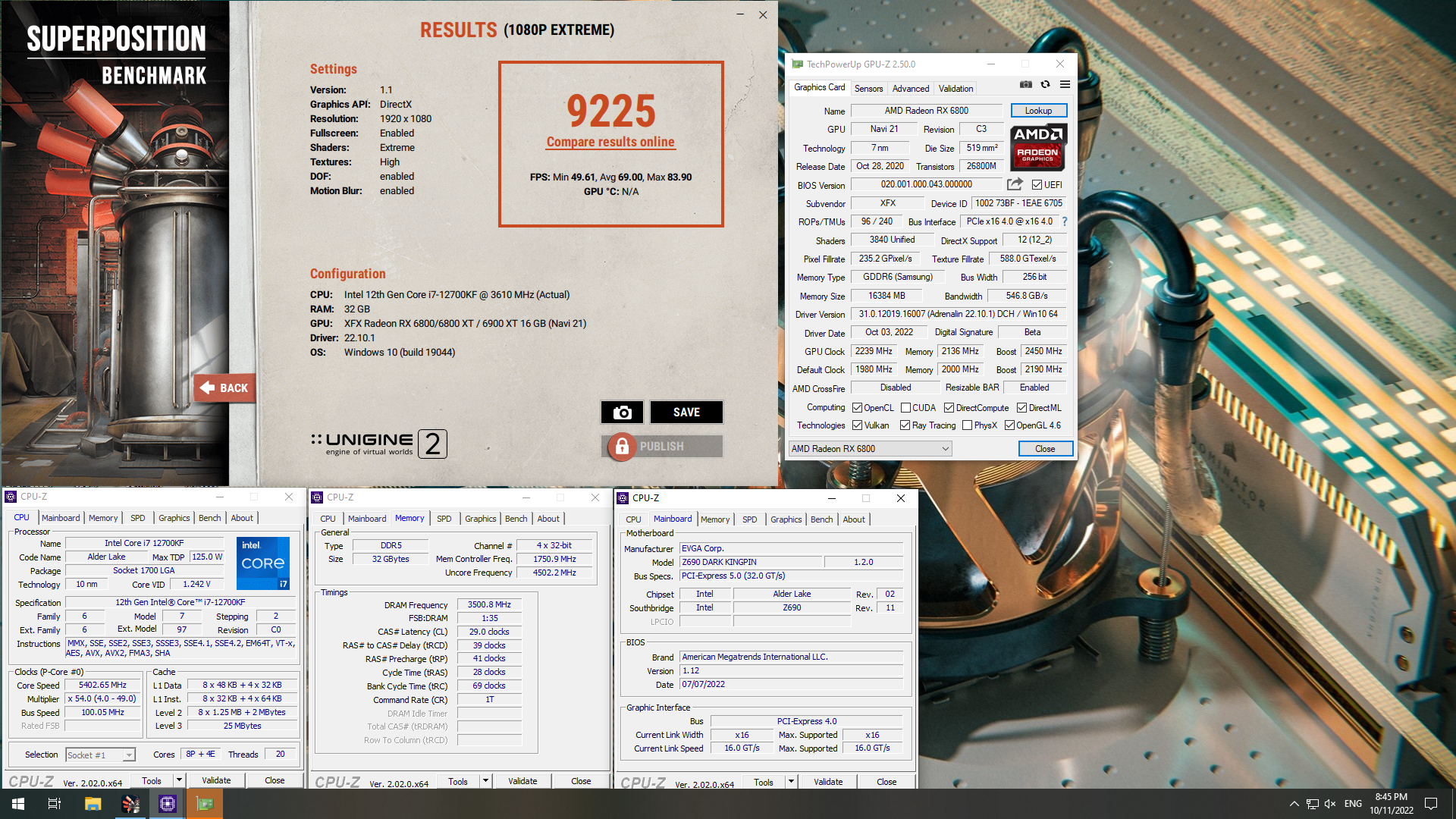Click the Lookup button in GPU-Z
This screenshot has height=819, width=1456.
1038,111
